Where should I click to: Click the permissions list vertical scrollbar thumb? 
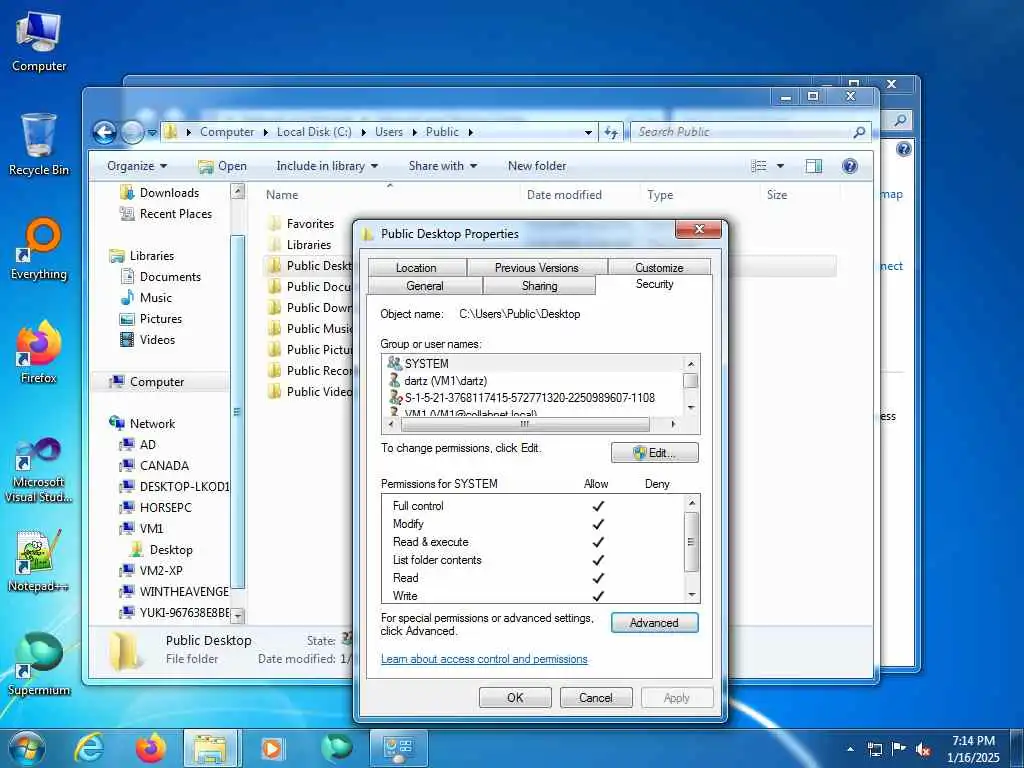pos(691,541)
